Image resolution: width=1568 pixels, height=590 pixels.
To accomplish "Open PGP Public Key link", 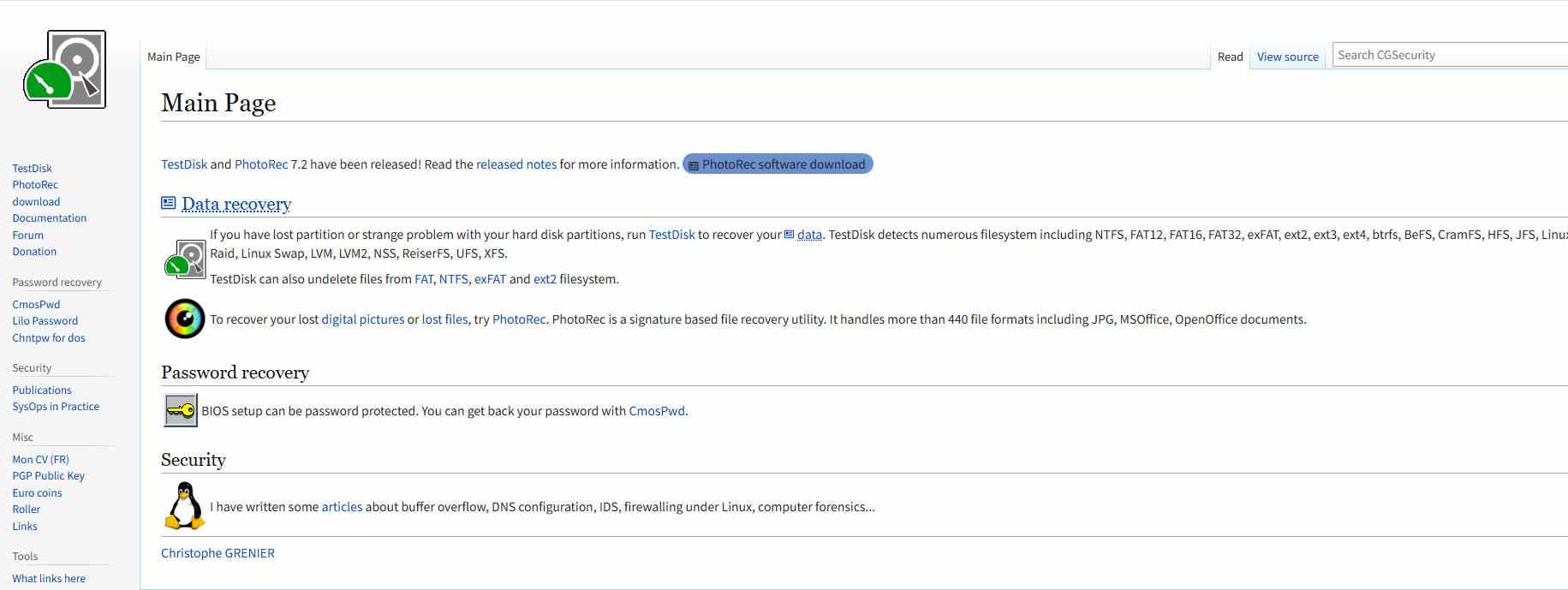I will tap(49, 476).
